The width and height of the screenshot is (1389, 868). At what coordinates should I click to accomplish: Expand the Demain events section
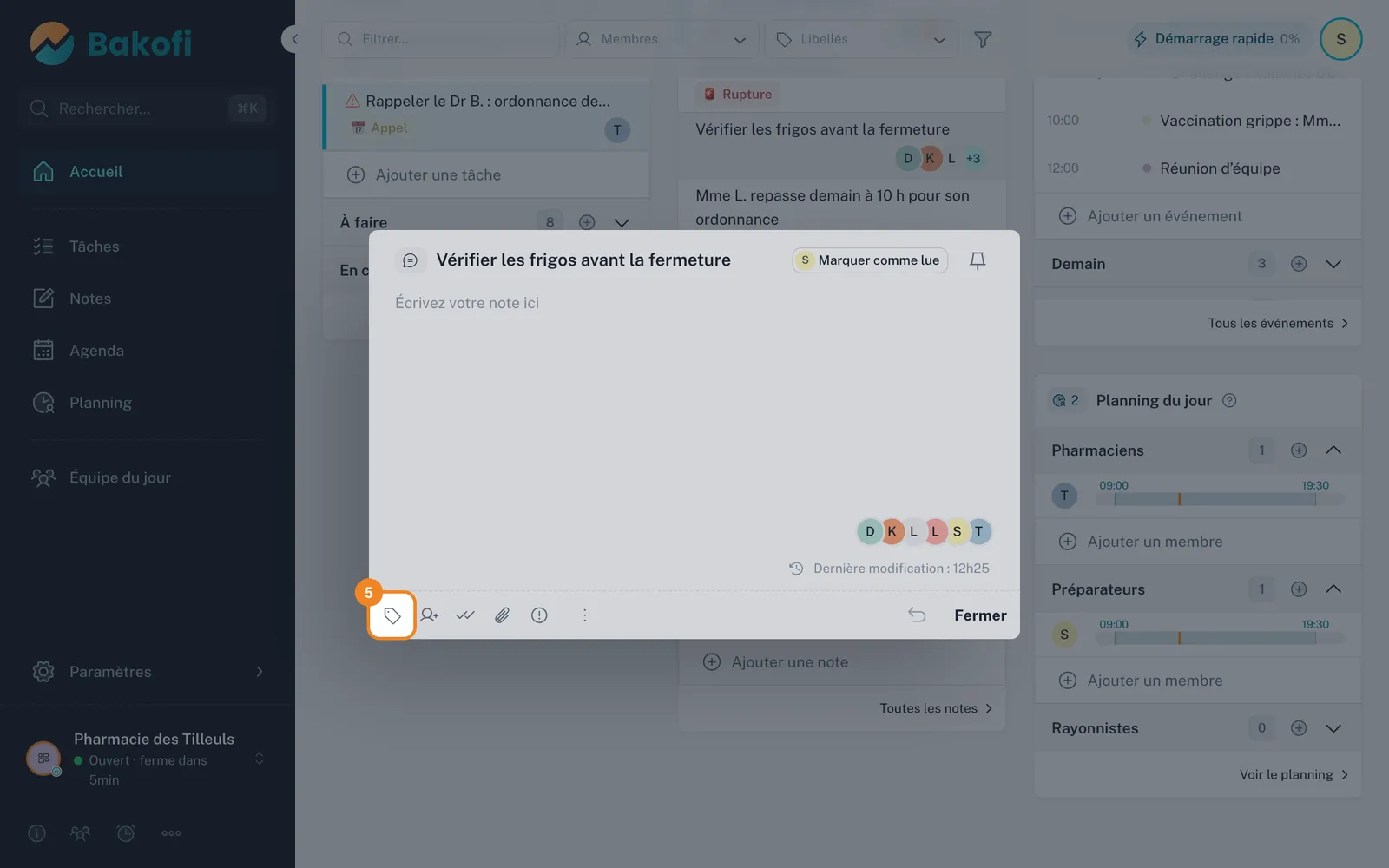pos(1333,264)
